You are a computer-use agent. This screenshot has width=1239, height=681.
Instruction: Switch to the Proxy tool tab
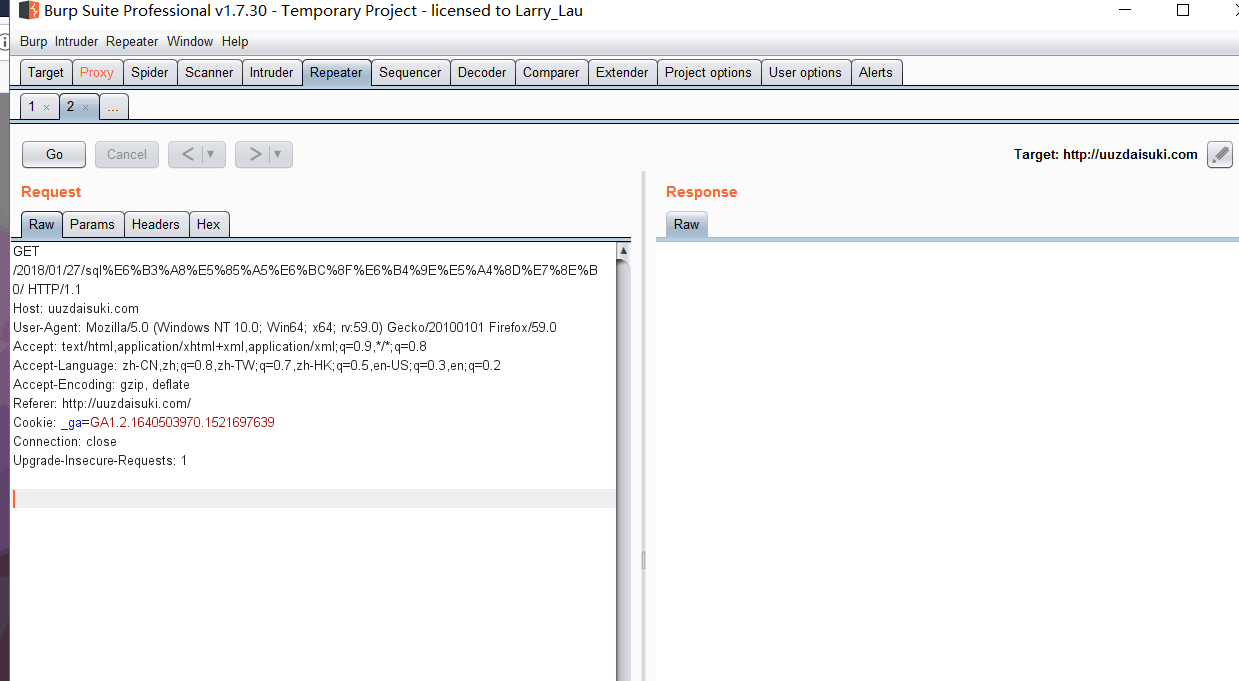click(97, 72)
